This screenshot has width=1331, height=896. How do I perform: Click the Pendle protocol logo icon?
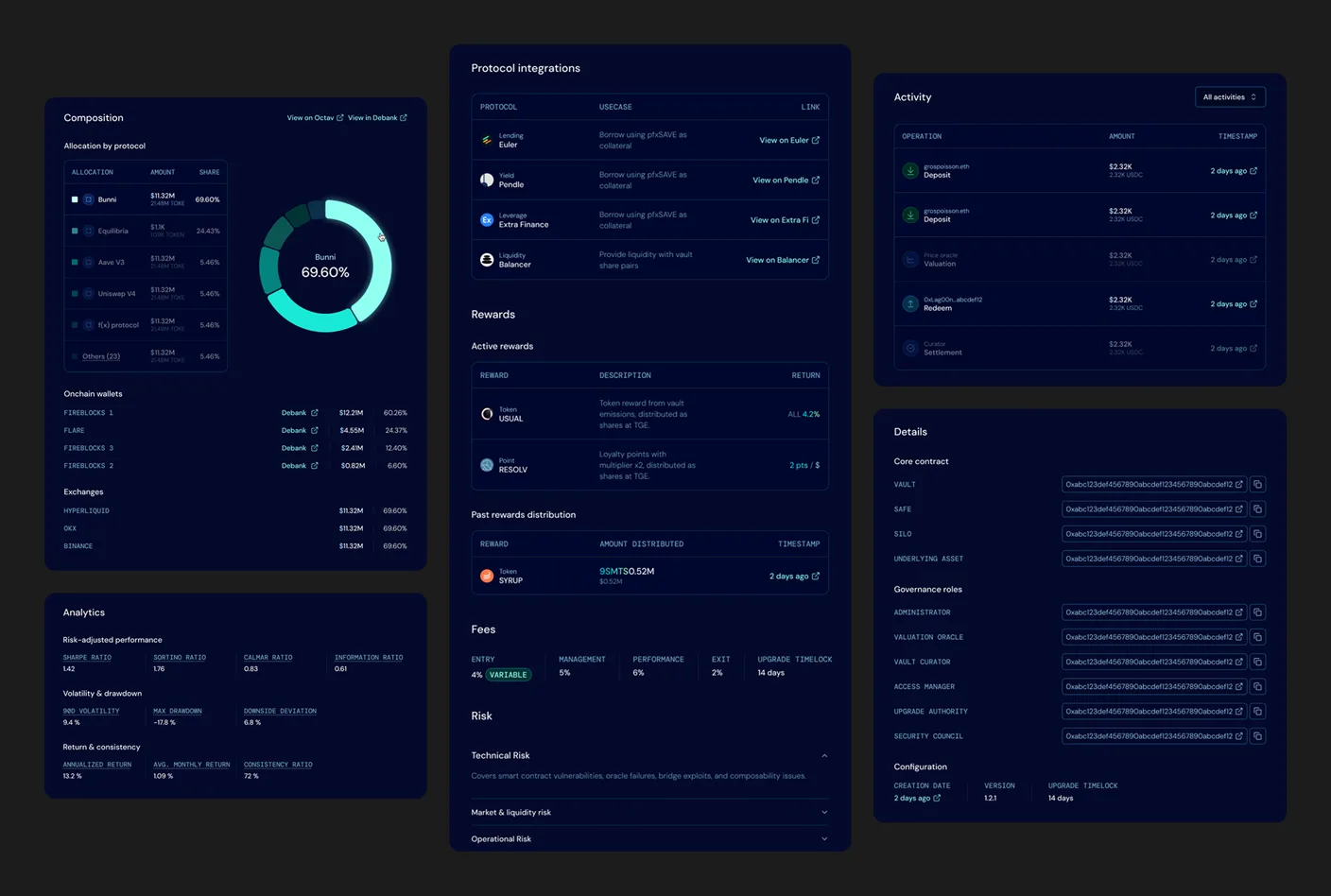(487, 180)
